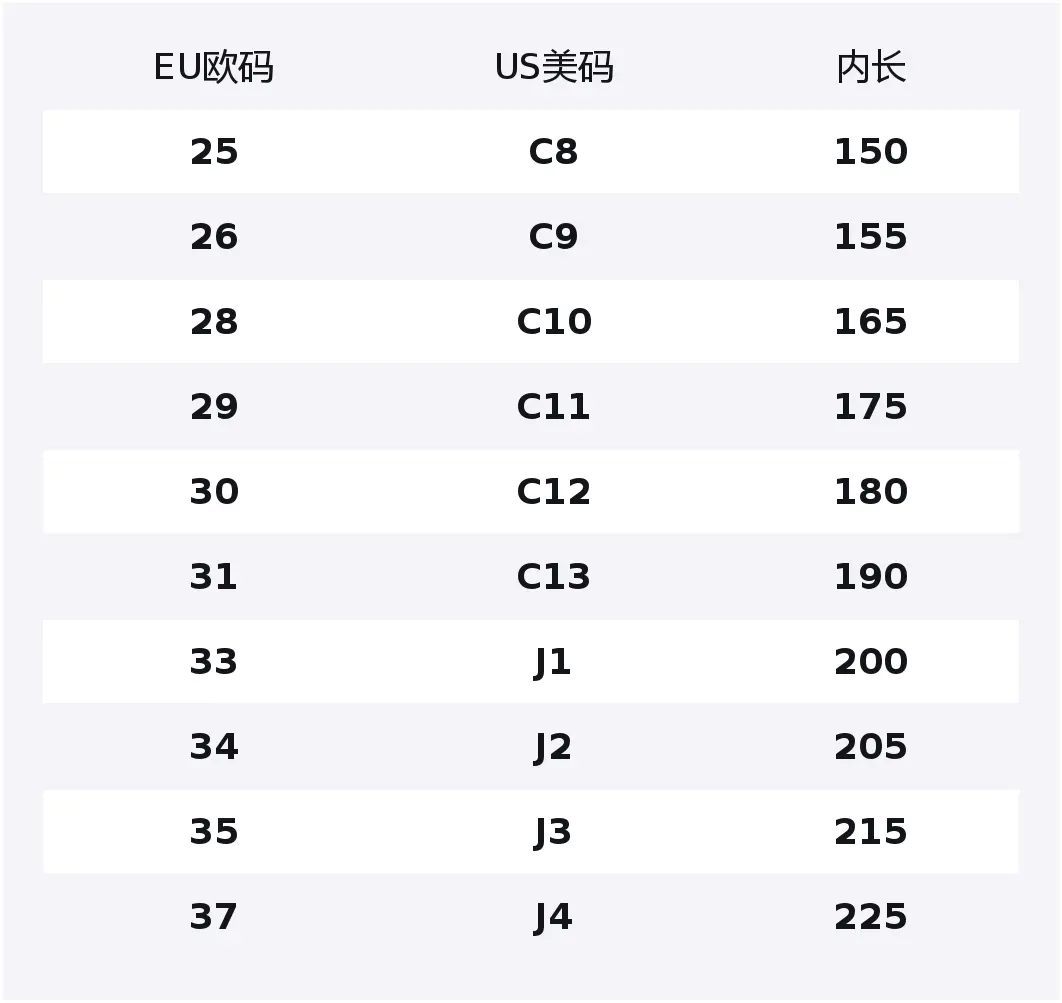Click inner length value 165
Screen dimensions: 1062x1003
[871, 322]
